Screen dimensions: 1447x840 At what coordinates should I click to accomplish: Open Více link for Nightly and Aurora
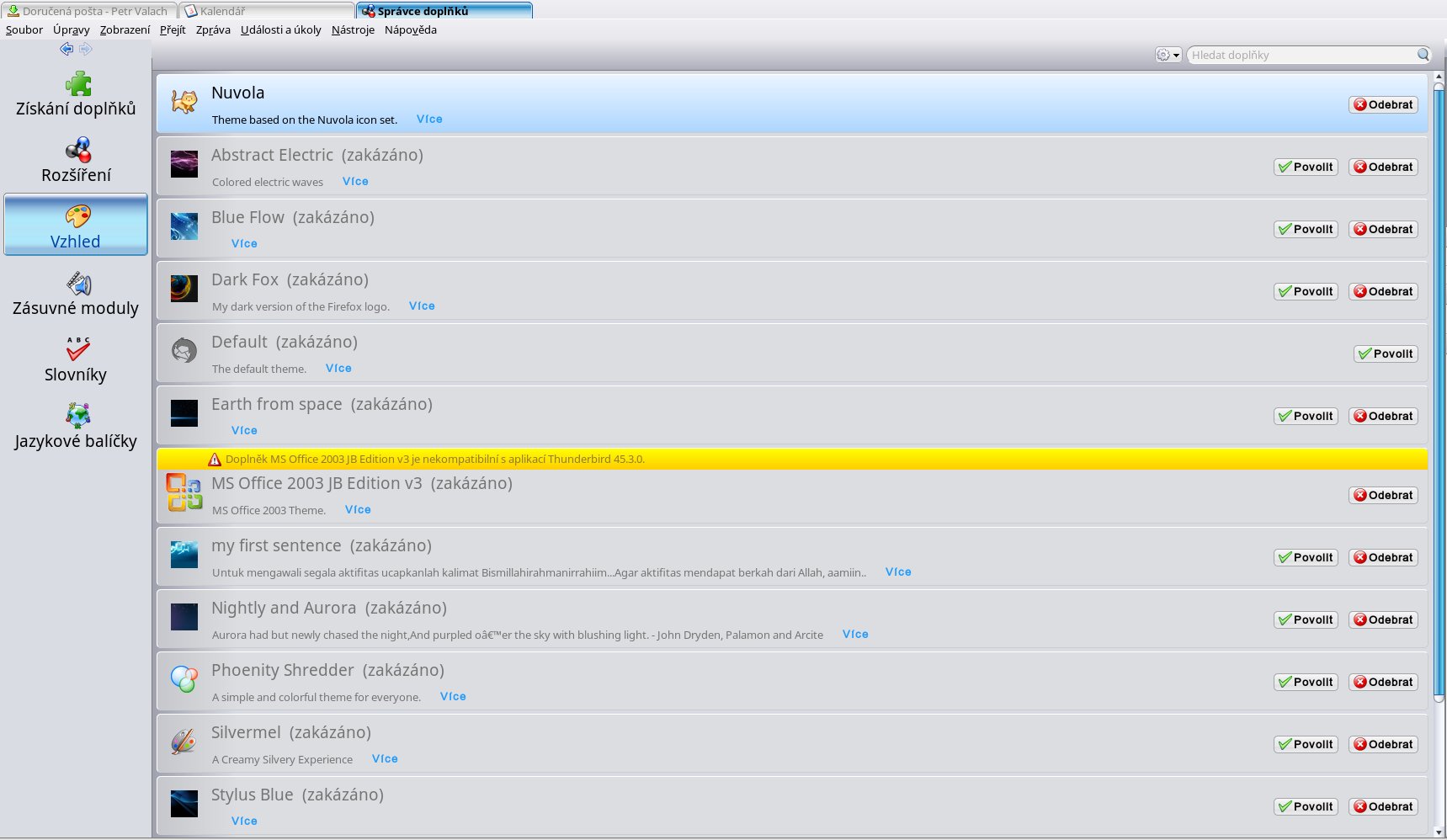coord(855,635)
